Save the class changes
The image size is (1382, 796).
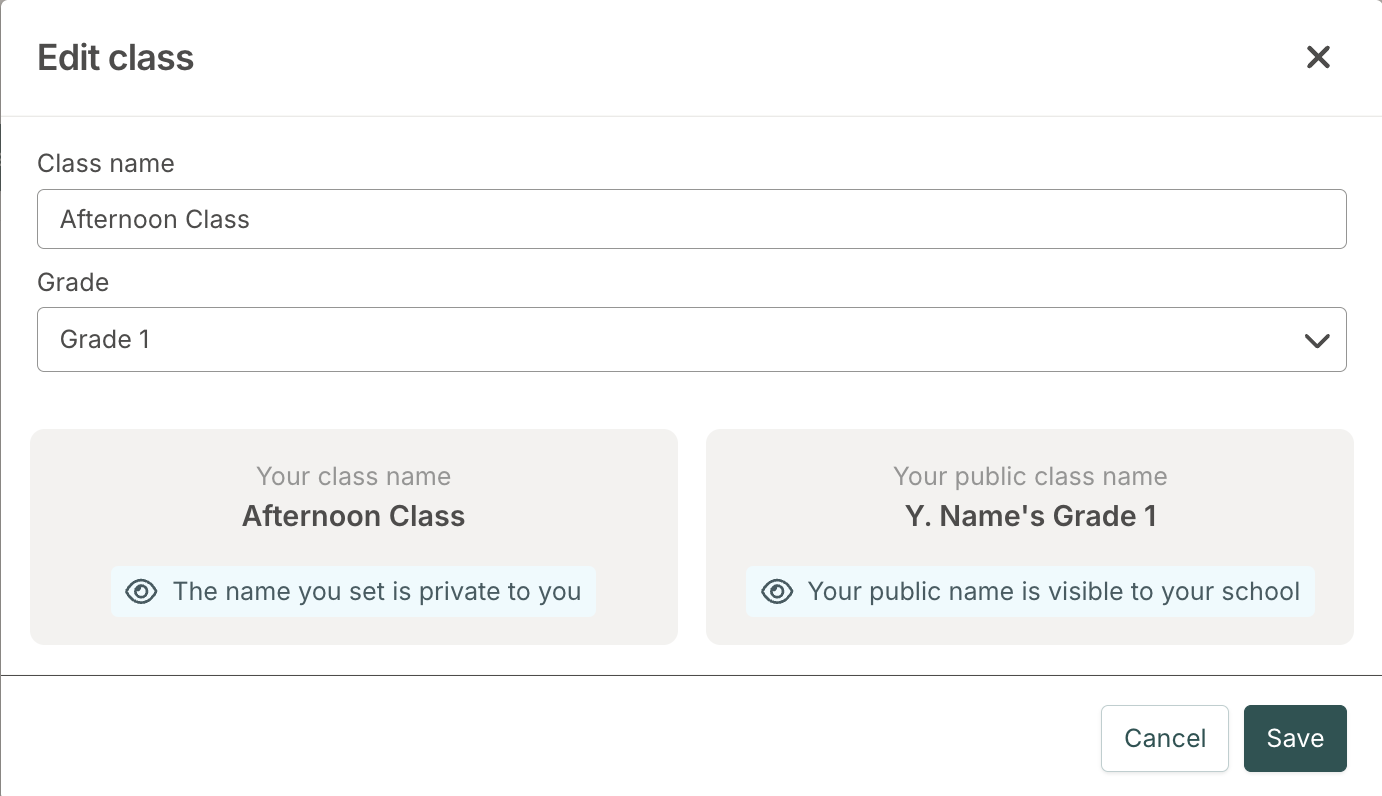click(x=1295, y=739)
